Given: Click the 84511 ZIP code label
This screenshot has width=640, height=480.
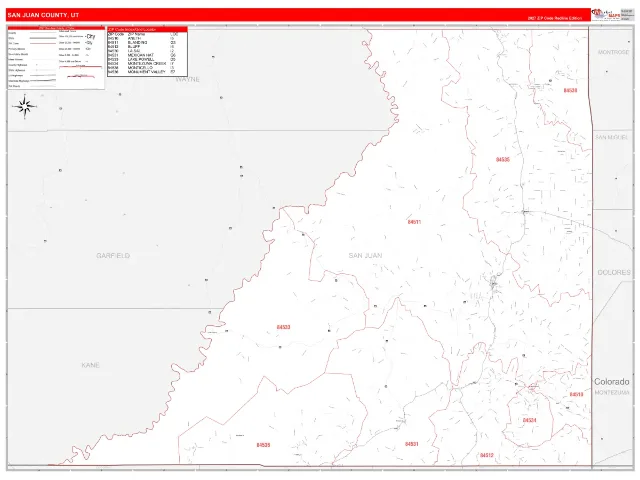Looking at the screenshot, I should [414, 222].
